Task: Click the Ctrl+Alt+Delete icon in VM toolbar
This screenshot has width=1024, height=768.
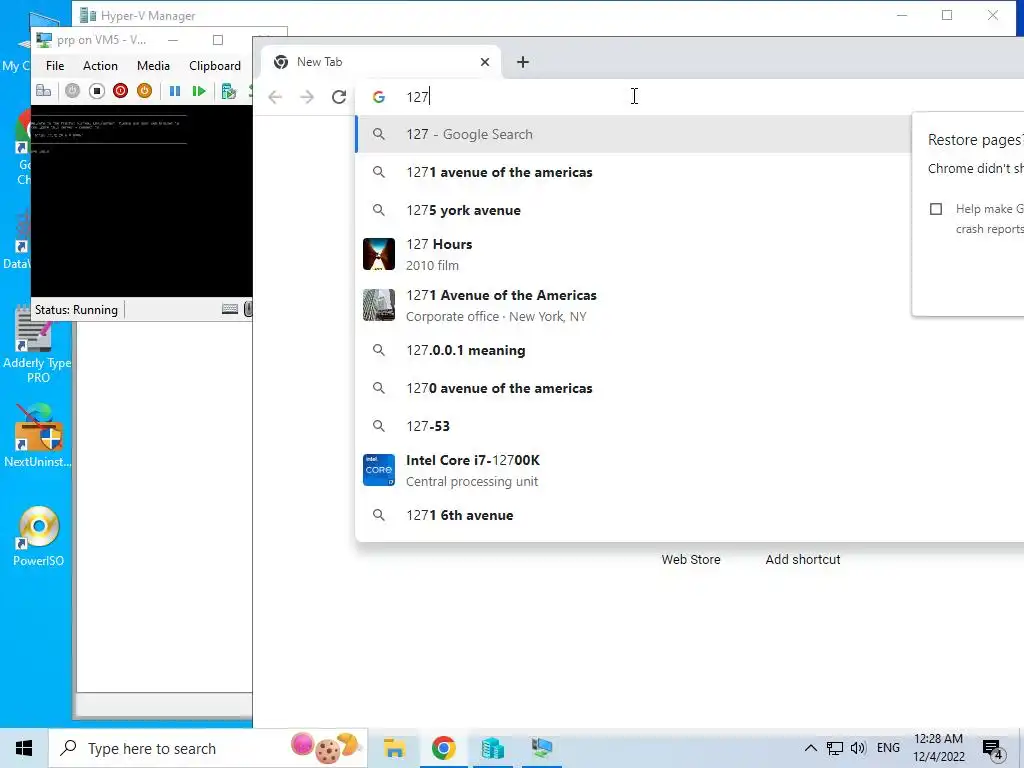Action: 43,91
